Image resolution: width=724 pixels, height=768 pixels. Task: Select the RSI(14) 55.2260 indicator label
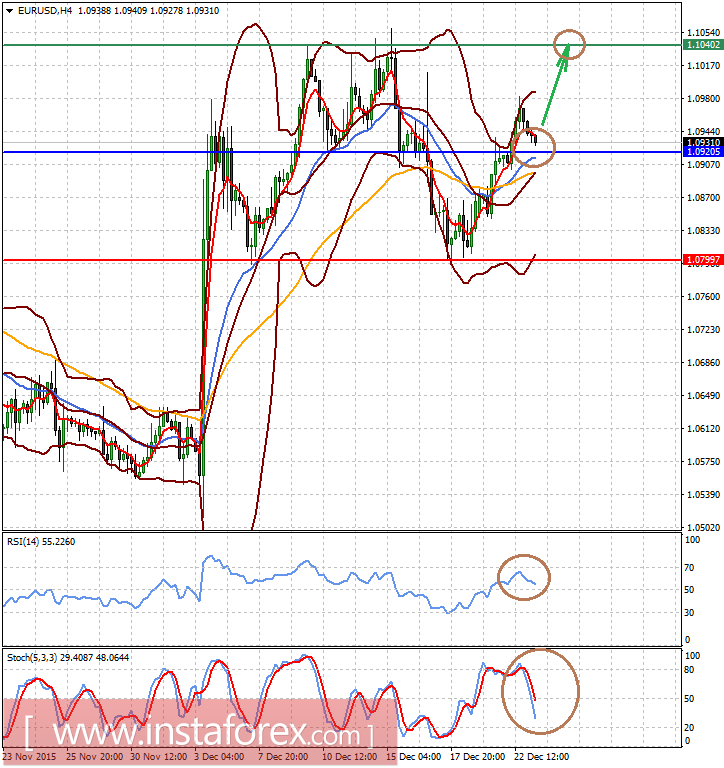[x=41, y=542]
